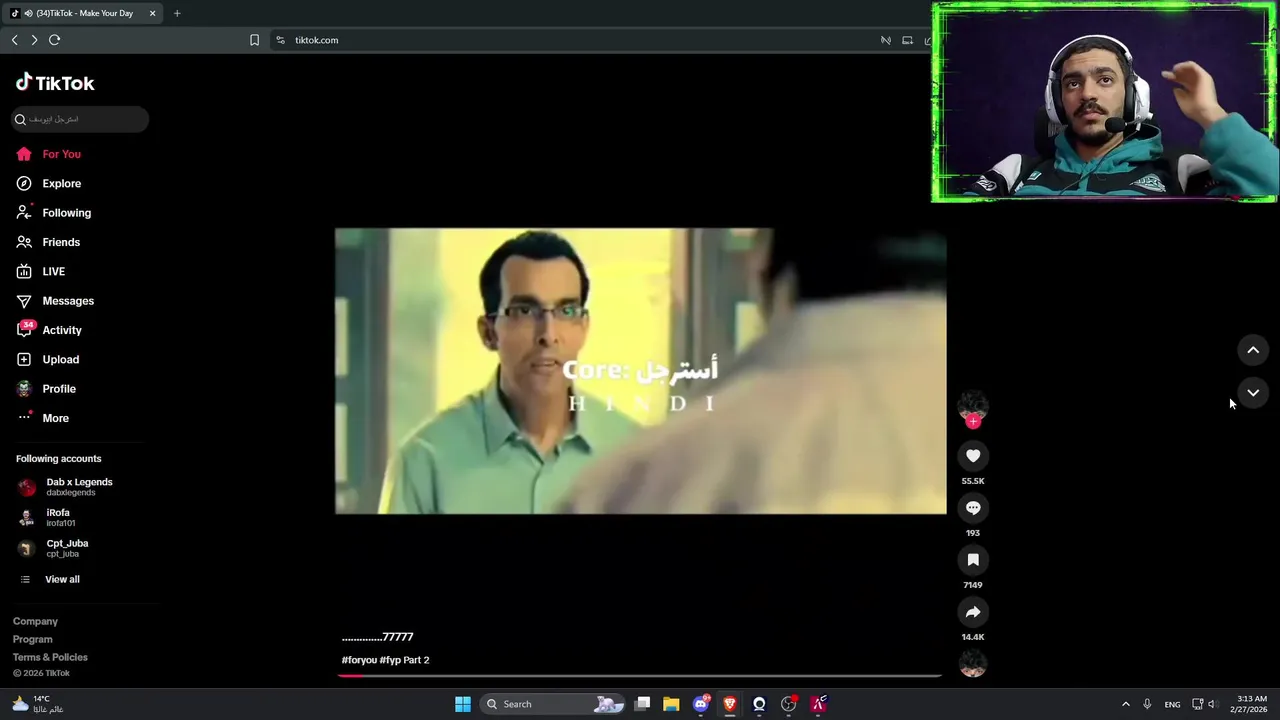Switch the ENG input language
This screenshot has height=720, width=1280.
pos(1172,704)
